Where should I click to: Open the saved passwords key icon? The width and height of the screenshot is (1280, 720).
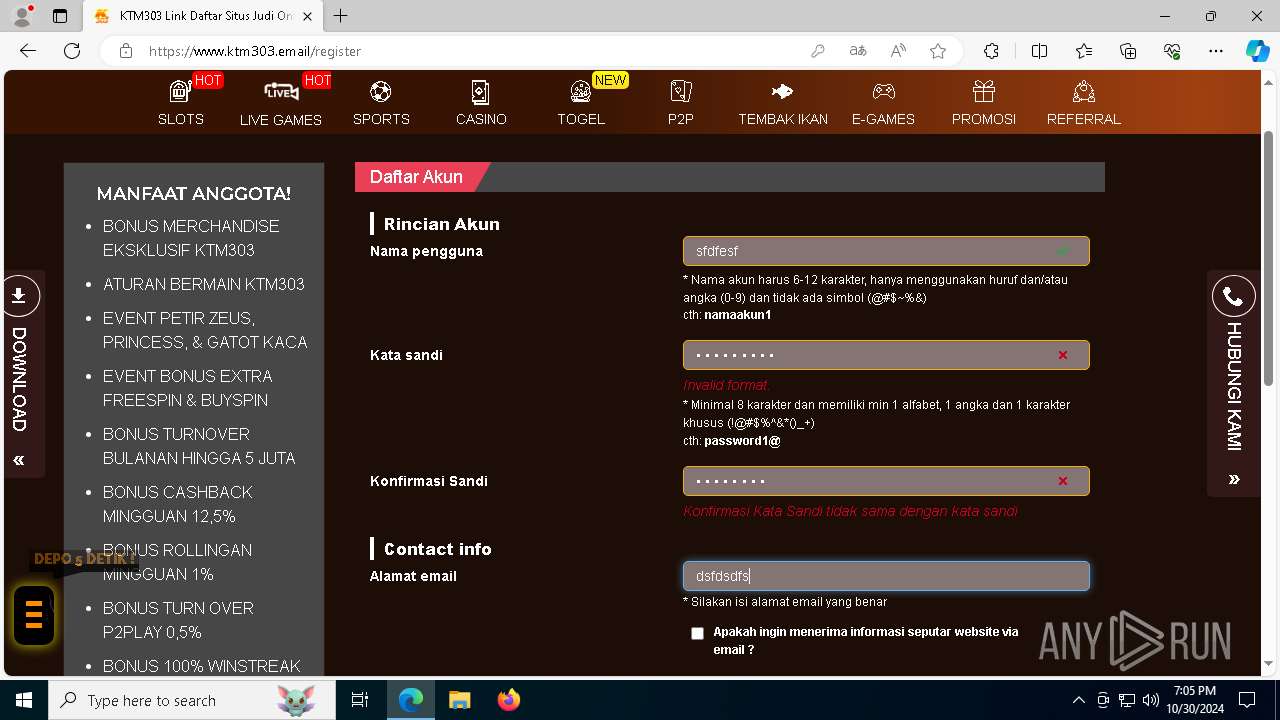click(818, 51)
